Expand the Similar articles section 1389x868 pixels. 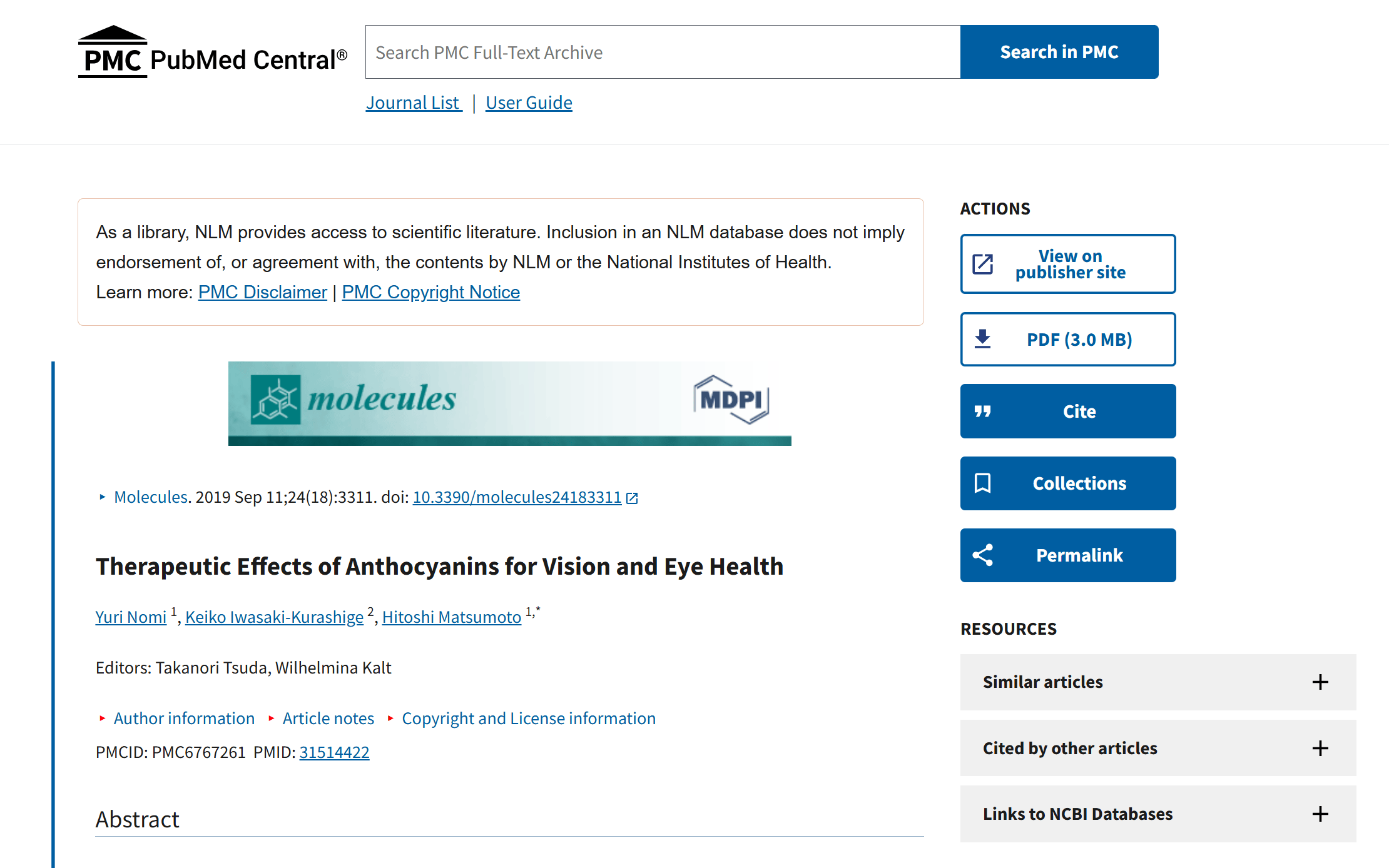point(1158,682)
